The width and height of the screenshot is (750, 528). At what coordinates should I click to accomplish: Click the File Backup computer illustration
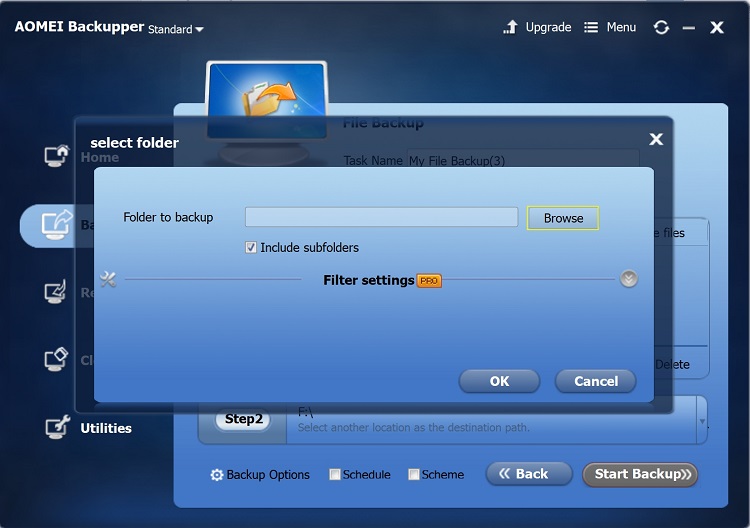point(266,114)
